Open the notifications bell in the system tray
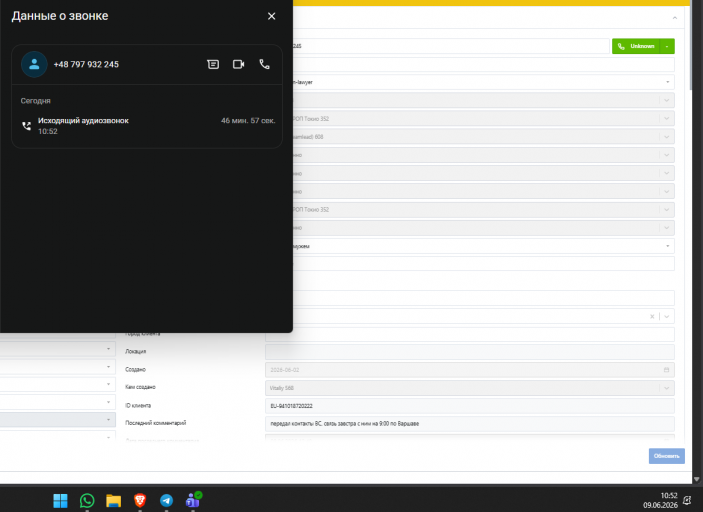 [687, 500]
